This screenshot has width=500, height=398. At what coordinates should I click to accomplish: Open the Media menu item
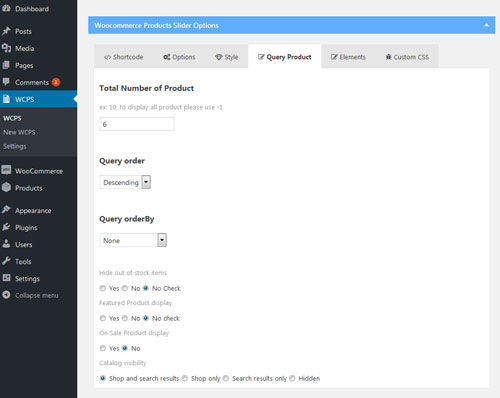38,48
